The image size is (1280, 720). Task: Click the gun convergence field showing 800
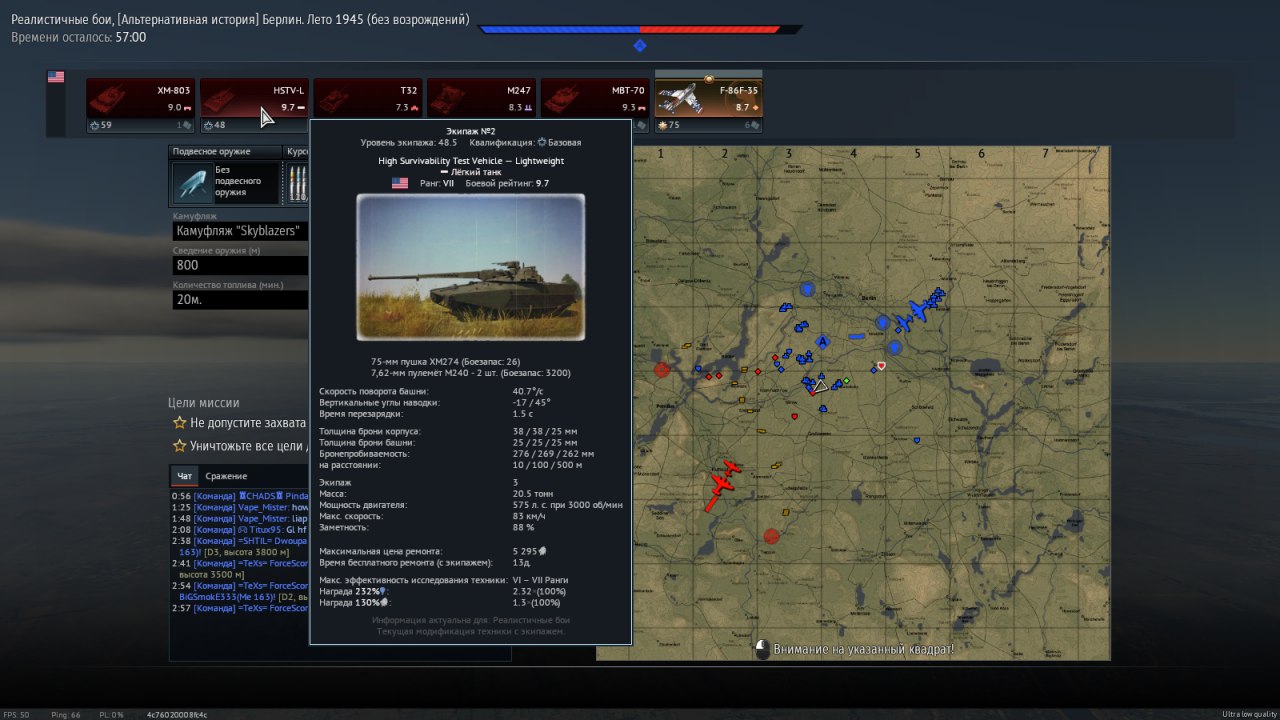click(x=240, y=265)
